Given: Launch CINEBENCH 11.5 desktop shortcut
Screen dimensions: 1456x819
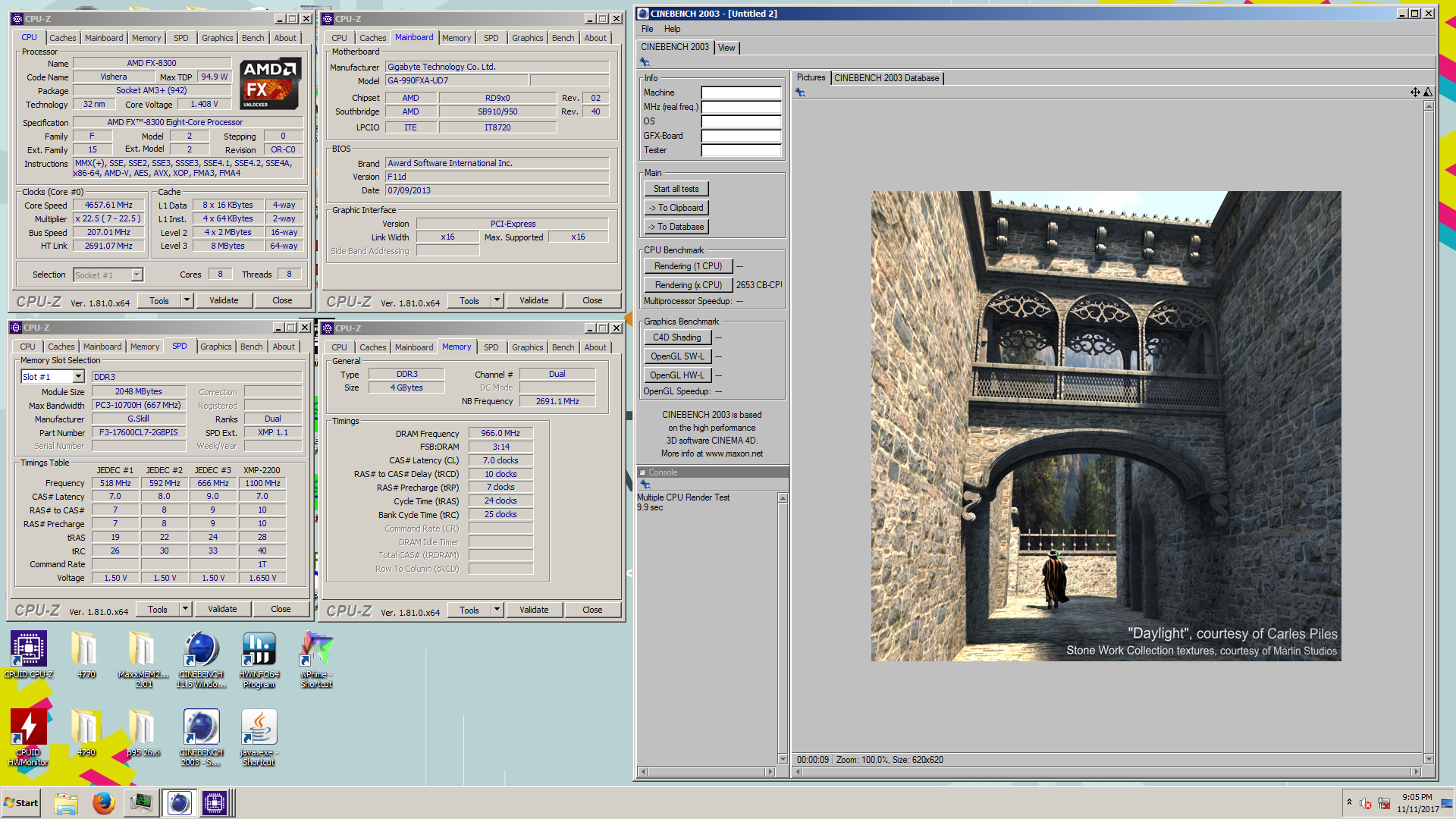Looking at the screenshot, I should [x=201, y=658].
